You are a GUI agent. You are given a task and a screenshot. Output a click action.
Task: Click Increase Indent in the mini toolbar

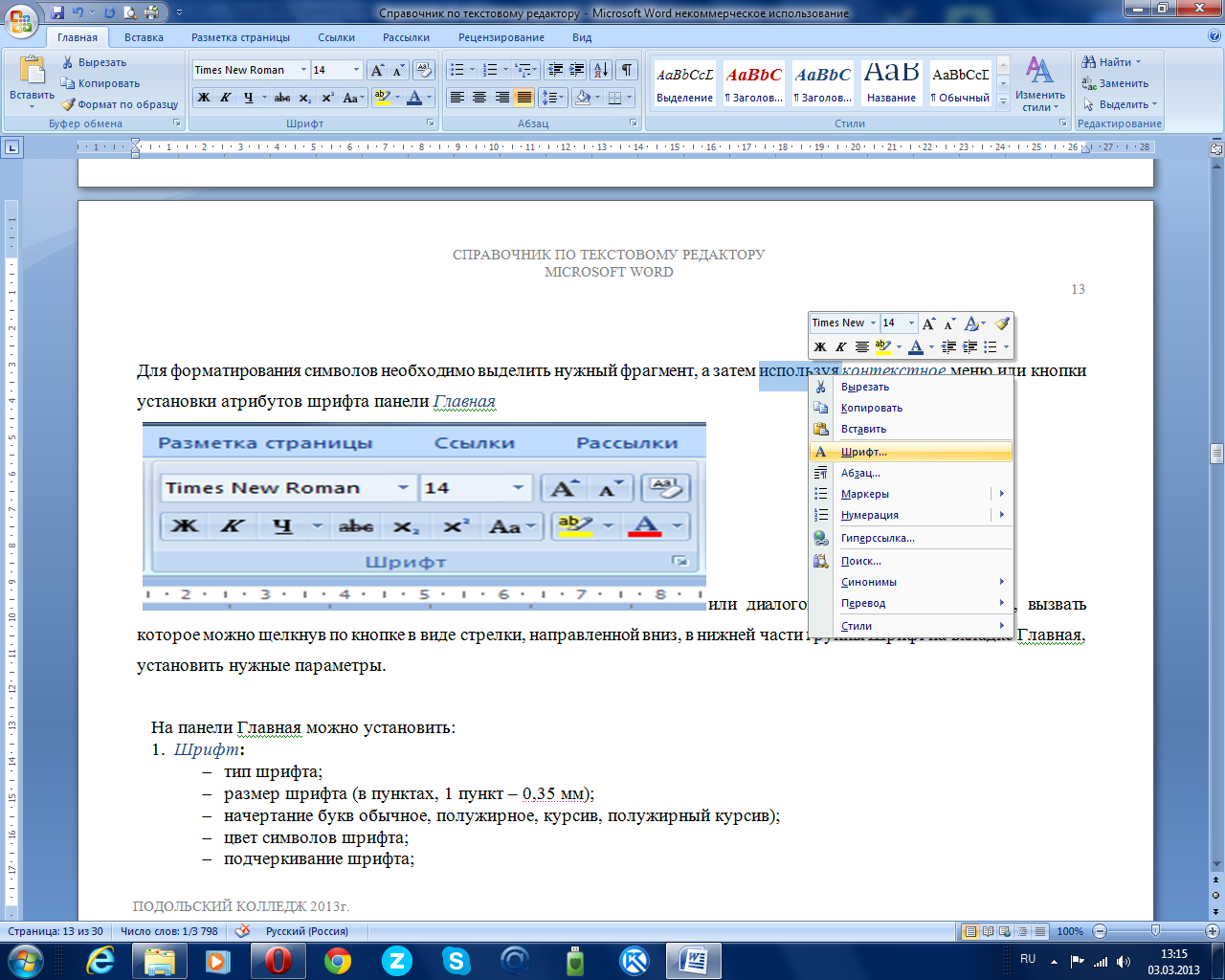tap(969, 346)
